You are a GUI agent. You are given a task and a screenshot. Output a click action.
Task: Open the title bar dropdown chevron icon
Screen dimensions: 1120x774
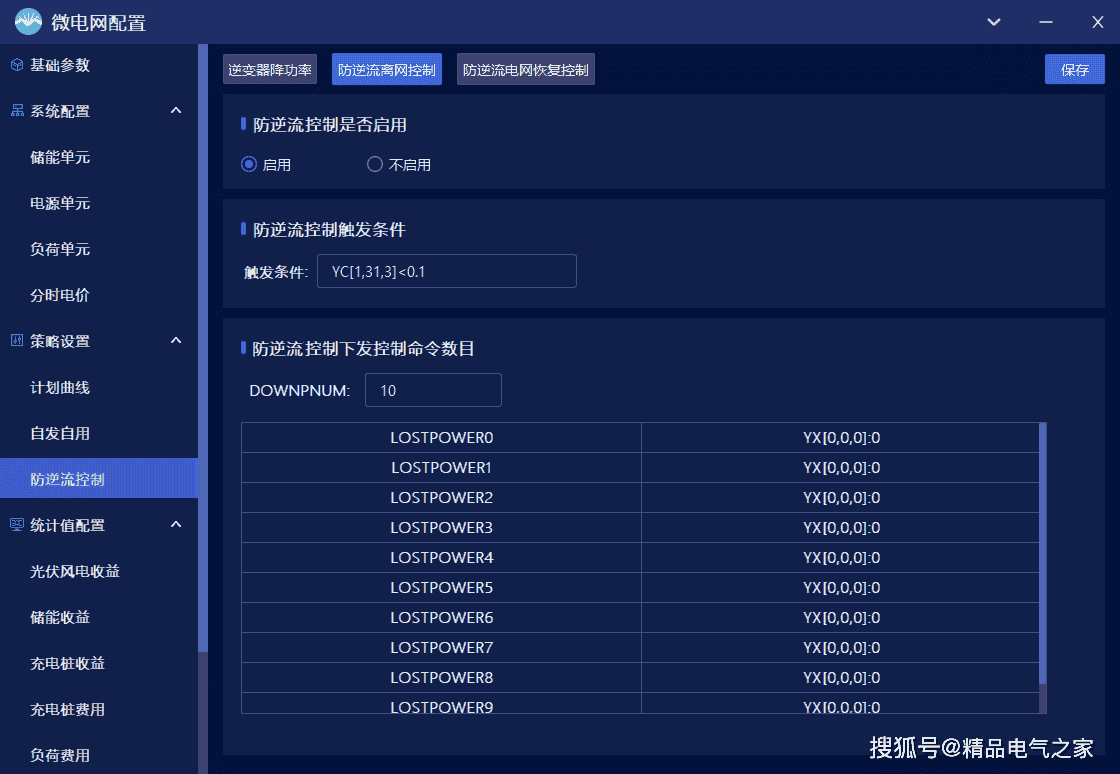click(x=993, y=22)
